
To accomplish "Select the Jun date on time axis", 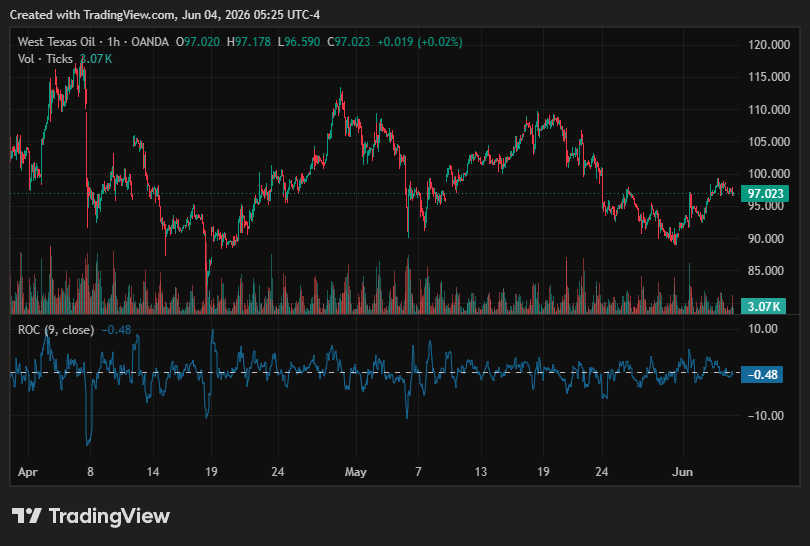I will pyautogui.click(x=682, y=472).
